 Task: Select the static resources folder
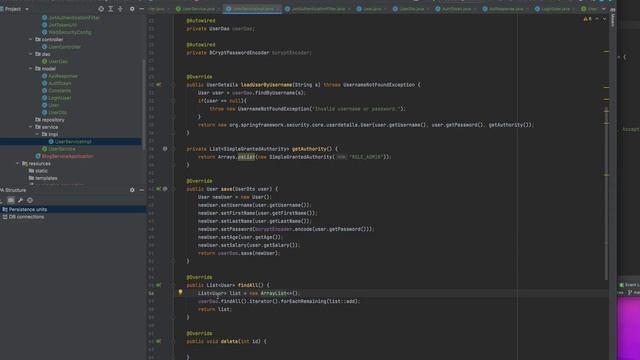coord(38,171)
